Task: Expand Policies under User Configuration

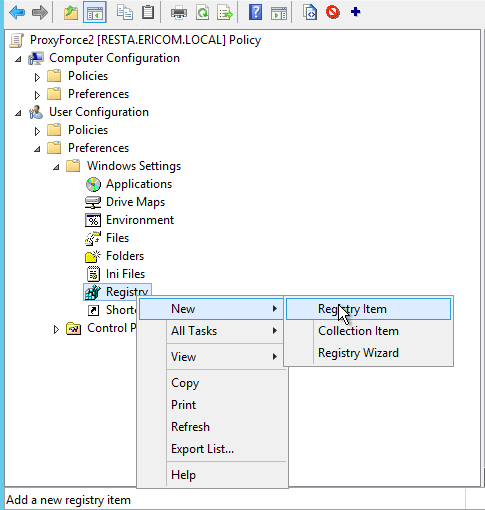Action: coord(37,131)
